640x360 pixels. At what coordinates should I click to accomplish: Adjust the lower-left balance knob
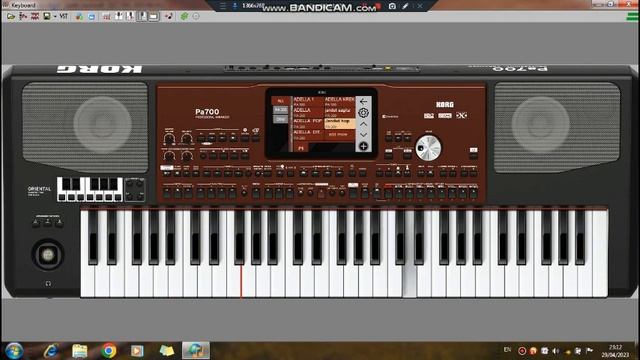tap(169, 156)
